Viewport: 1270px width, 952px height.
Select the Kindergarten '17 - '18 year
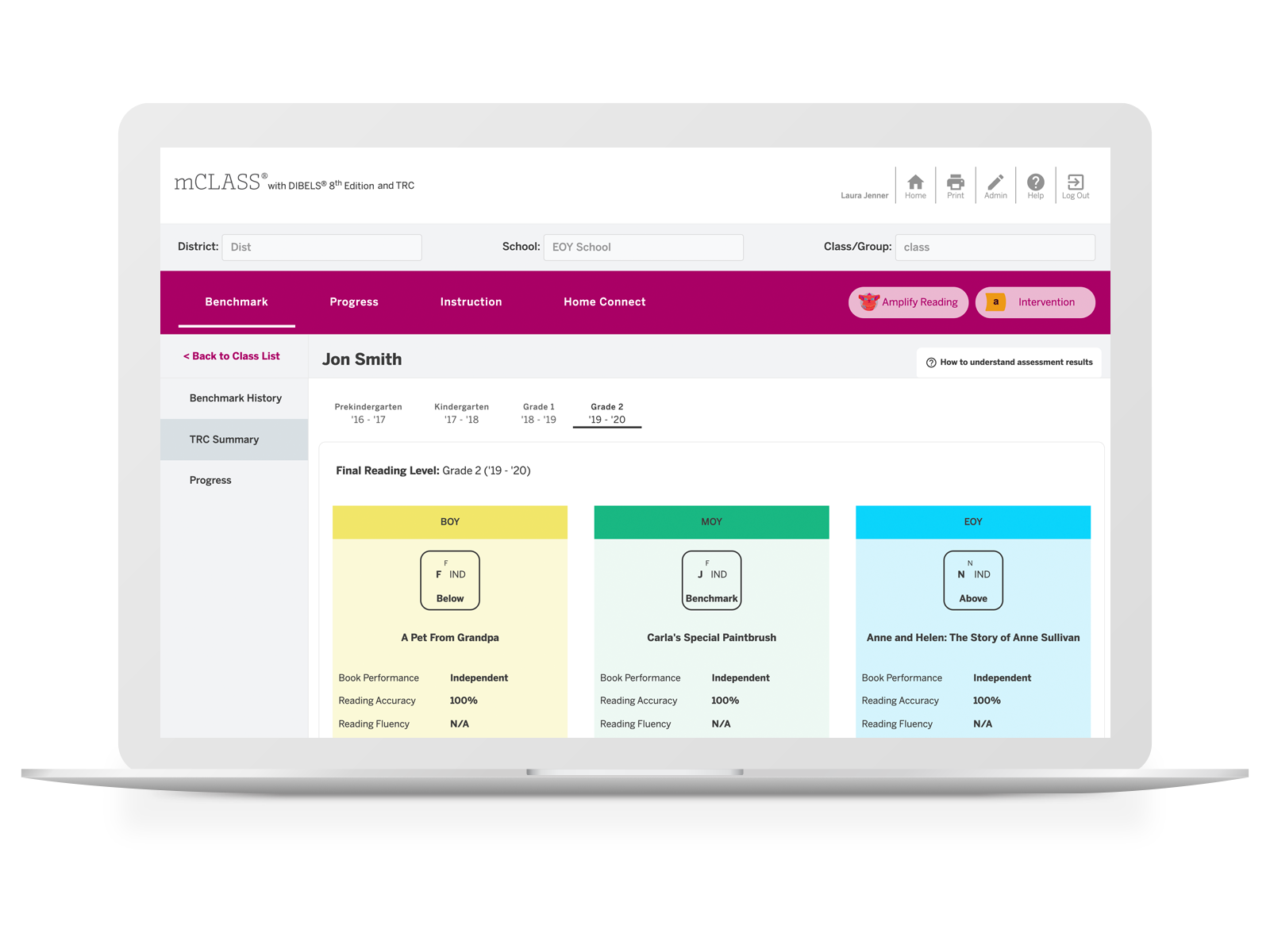point(461,413)
